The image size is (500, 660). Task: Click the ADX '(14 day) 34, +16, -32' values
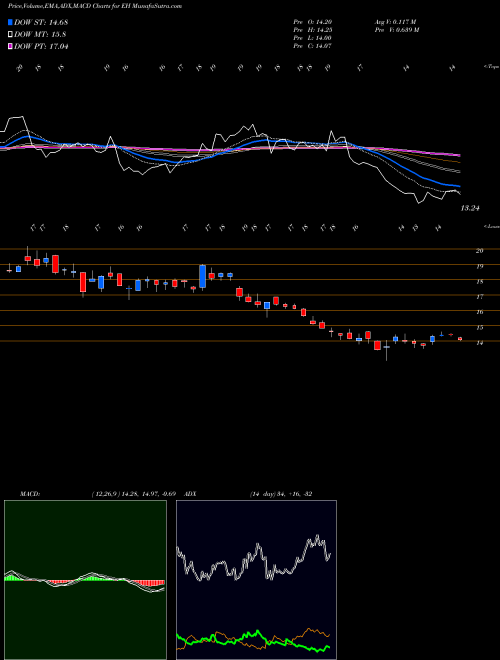[x=281, y=494]
